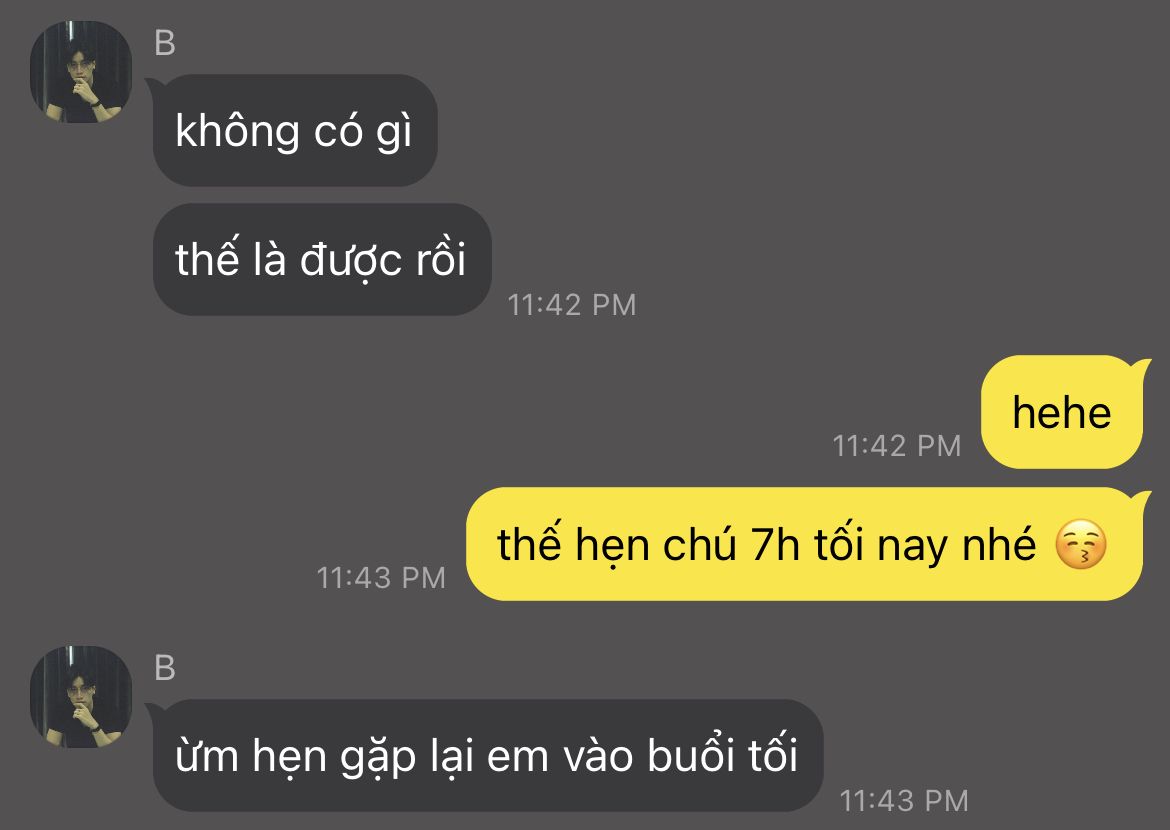Screen dimensions: 1170x830
Task: Select sender name B above "không có gì"
Action: tap(165, 43)
